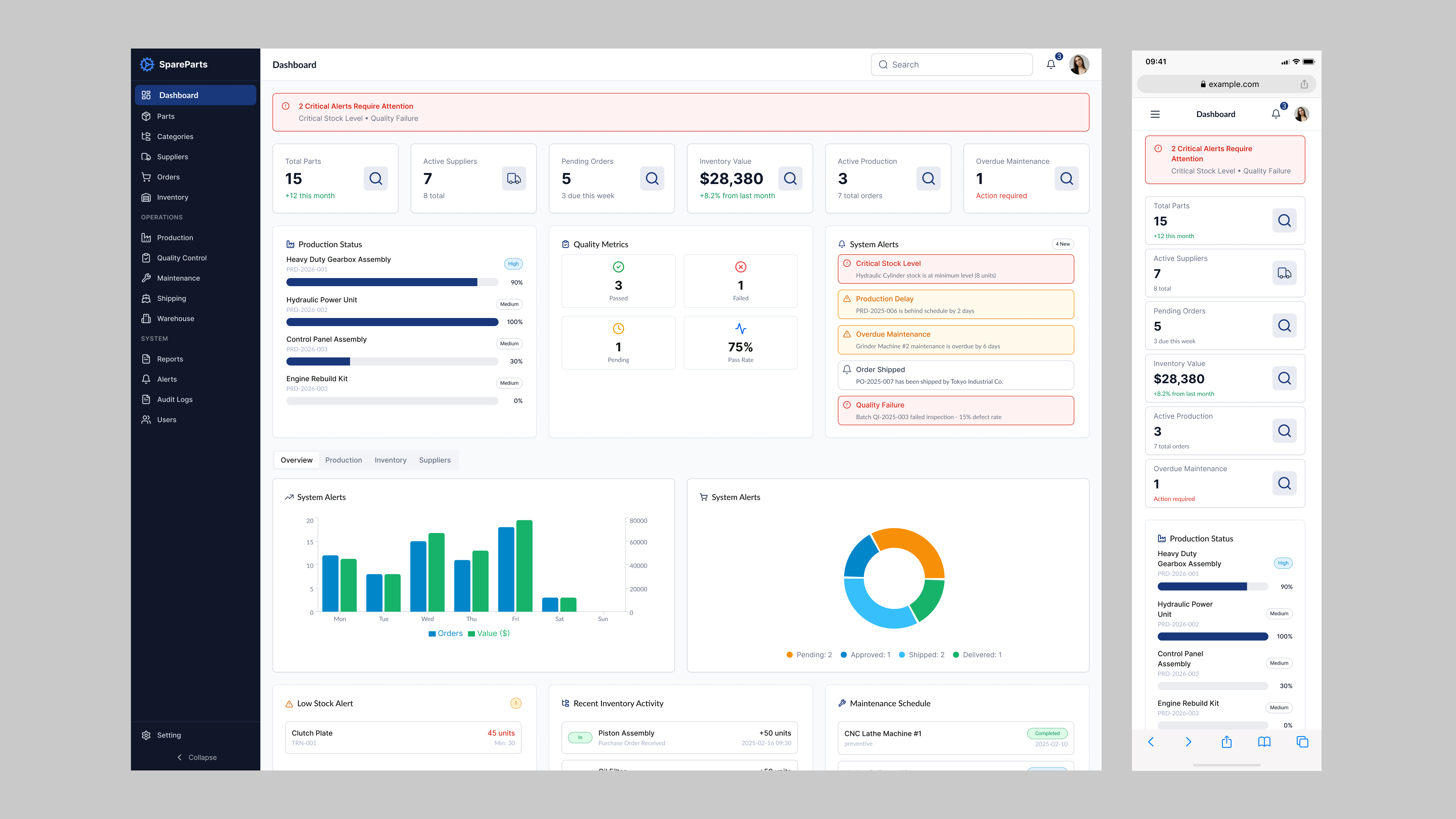The width and height of the screenshot is (1456, 819).
Task: Open Categories in the sidebar
Action: [x=196, y=136]
